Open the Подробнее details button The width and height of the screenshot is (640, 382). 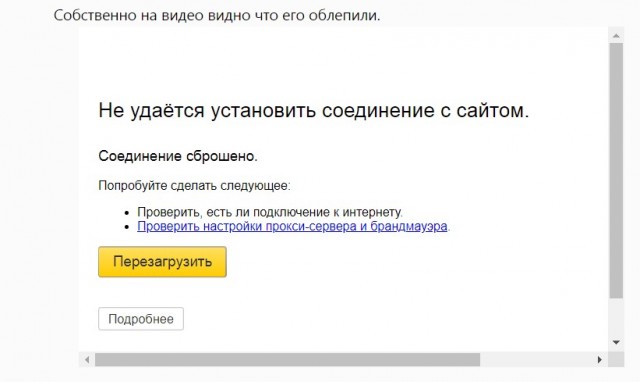(141, 319)
